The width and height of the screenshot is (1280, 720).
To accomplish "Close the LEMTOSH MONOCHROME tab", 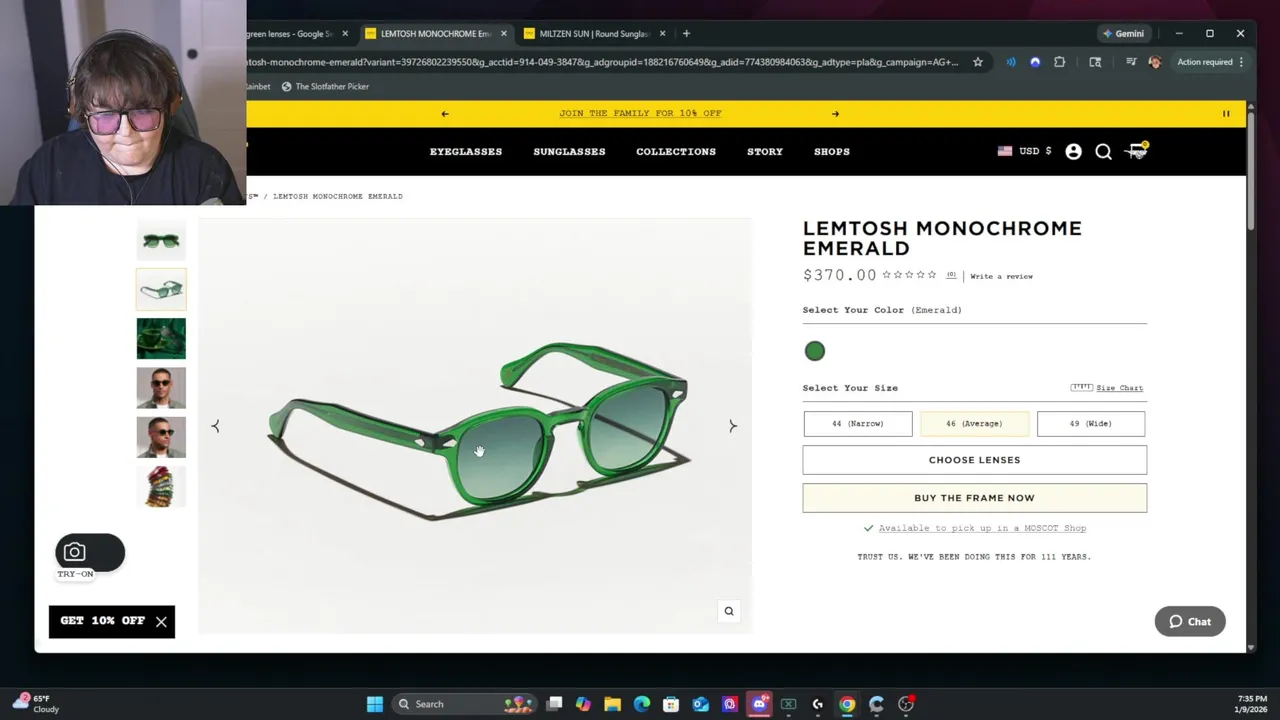I will click(x=503, y=33).
